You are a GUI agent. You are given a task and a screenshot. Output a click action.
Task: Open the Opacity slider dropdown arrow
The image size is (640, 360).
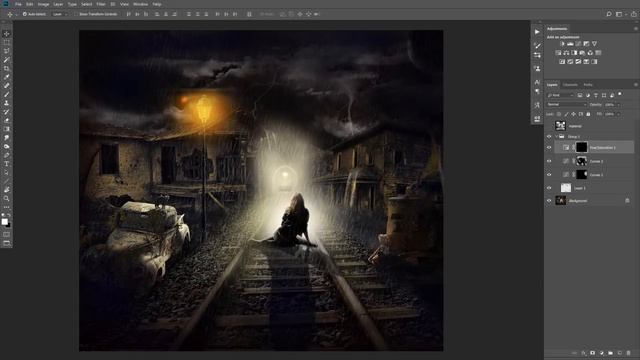pyautogui.click(x=618, y=104)
